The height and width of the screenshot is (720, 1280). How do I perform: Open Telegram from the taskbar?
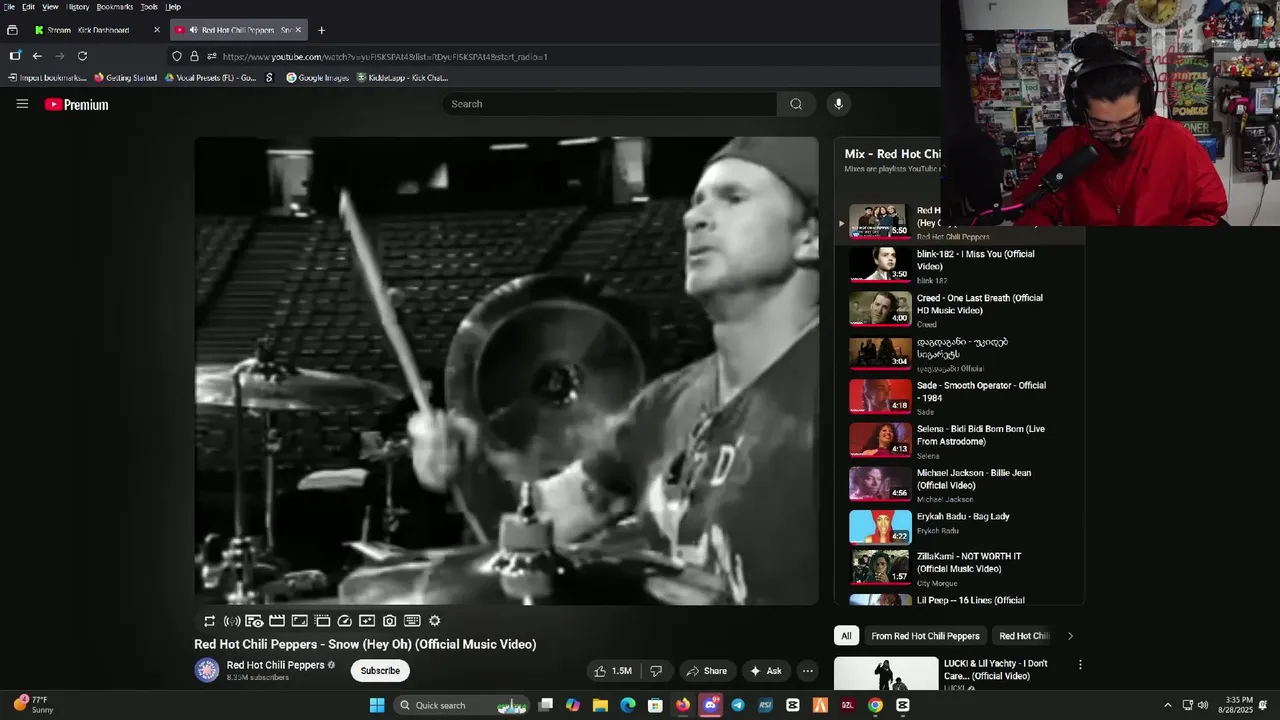tap(737, 705)
